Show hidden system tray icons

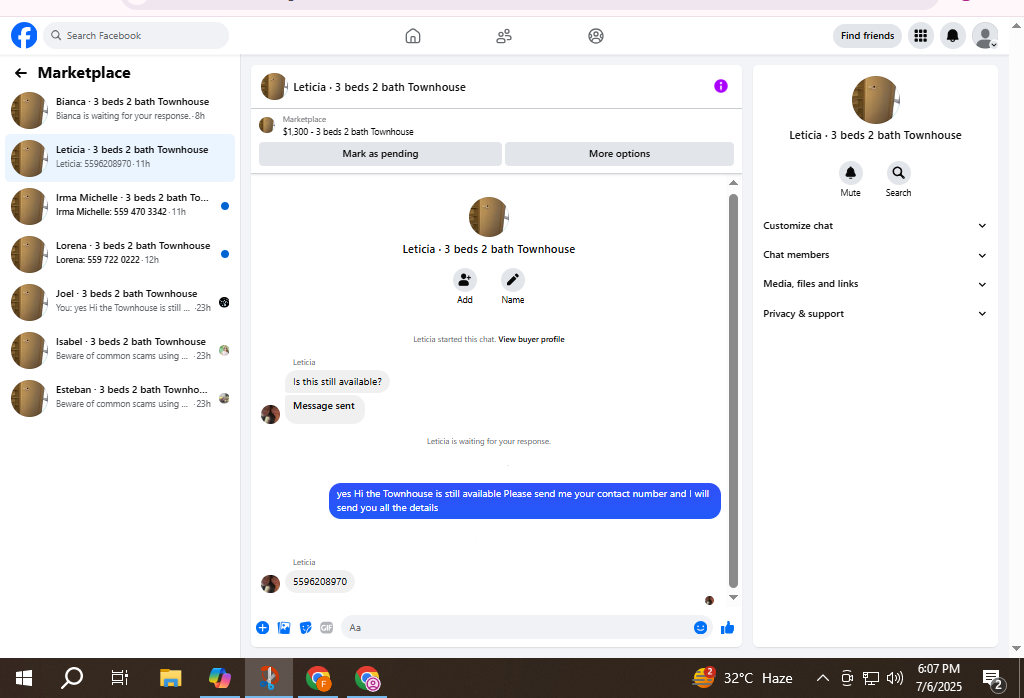pyautogui.click(x=823, y=678)
